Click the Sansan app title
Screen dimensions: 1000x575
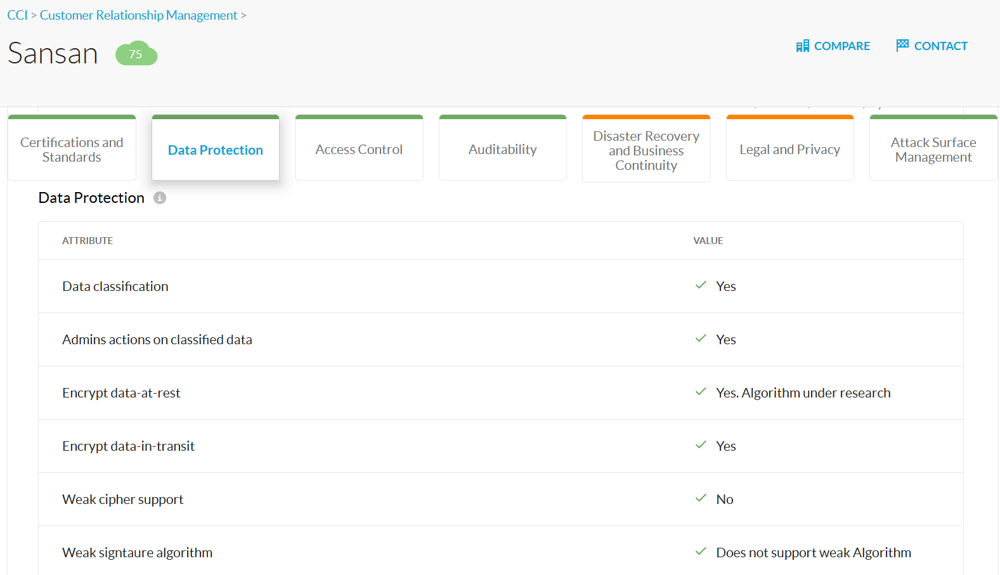53,54
